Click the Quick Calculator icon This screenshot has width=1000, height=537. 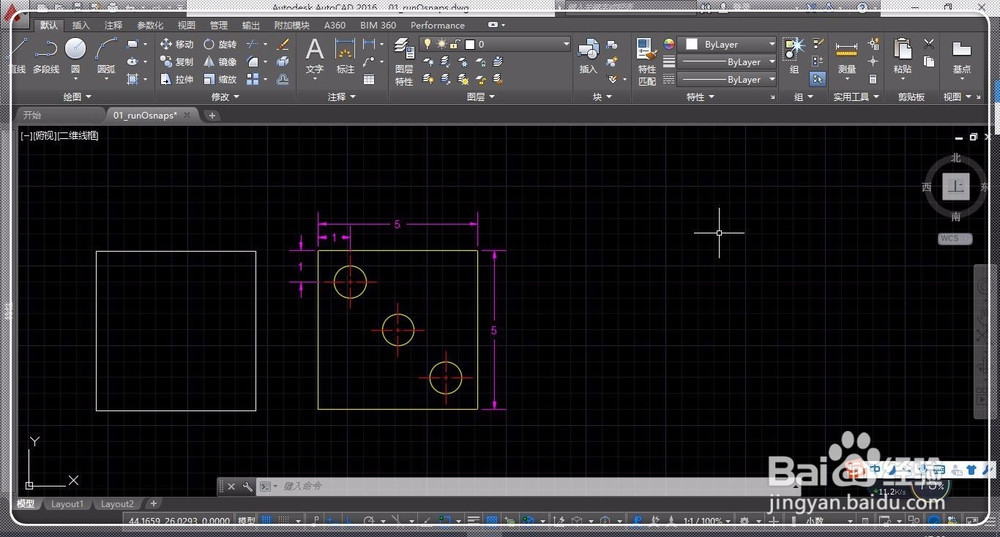[x=873, y=79]
